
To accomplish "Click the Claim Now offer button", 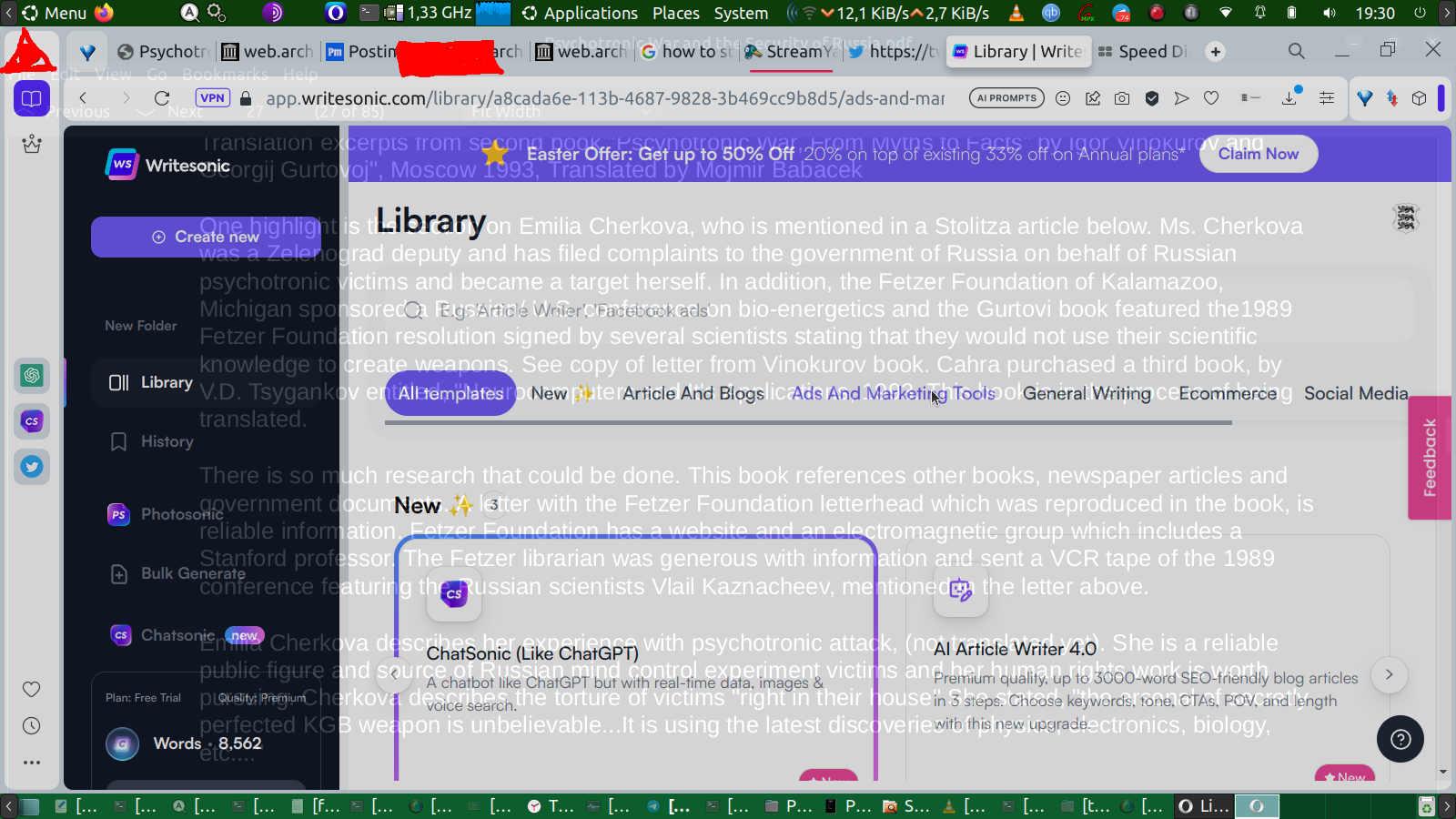I will [x=1259, y=154].
